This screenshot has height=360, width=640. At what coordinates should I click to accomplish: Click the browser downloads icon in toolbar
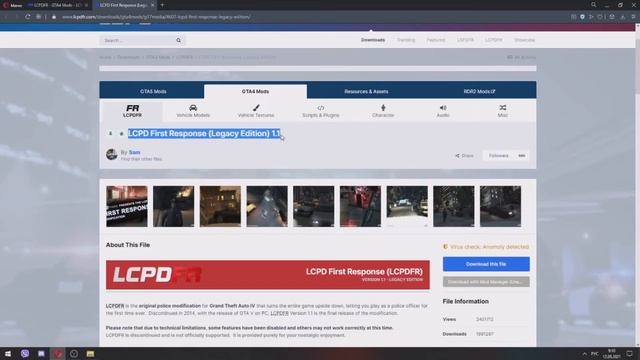coord(622,17)
